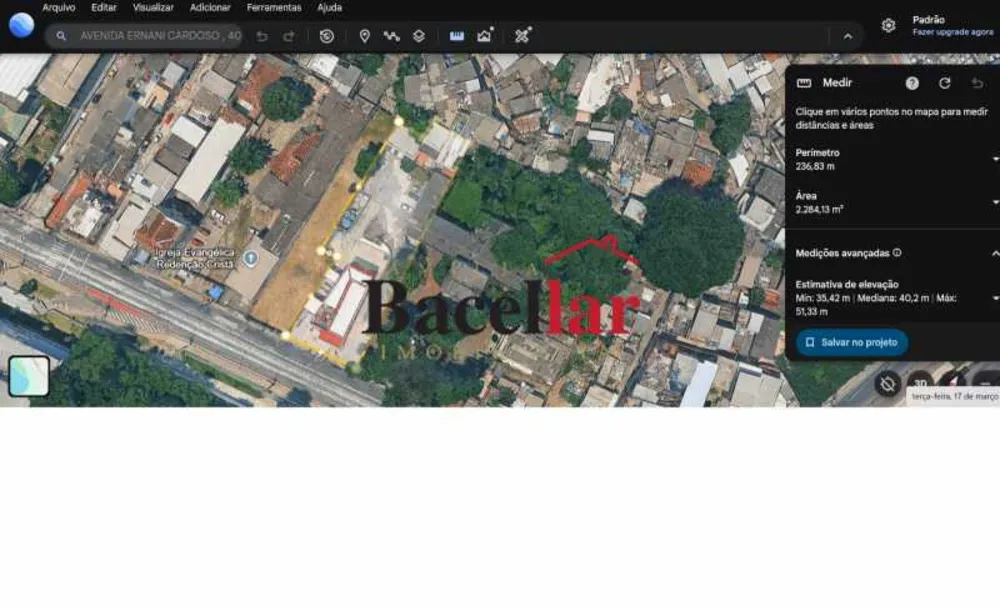Click the perimeter value 236,83 m
The image size is (1000, 606).
[x=814, y=166]
